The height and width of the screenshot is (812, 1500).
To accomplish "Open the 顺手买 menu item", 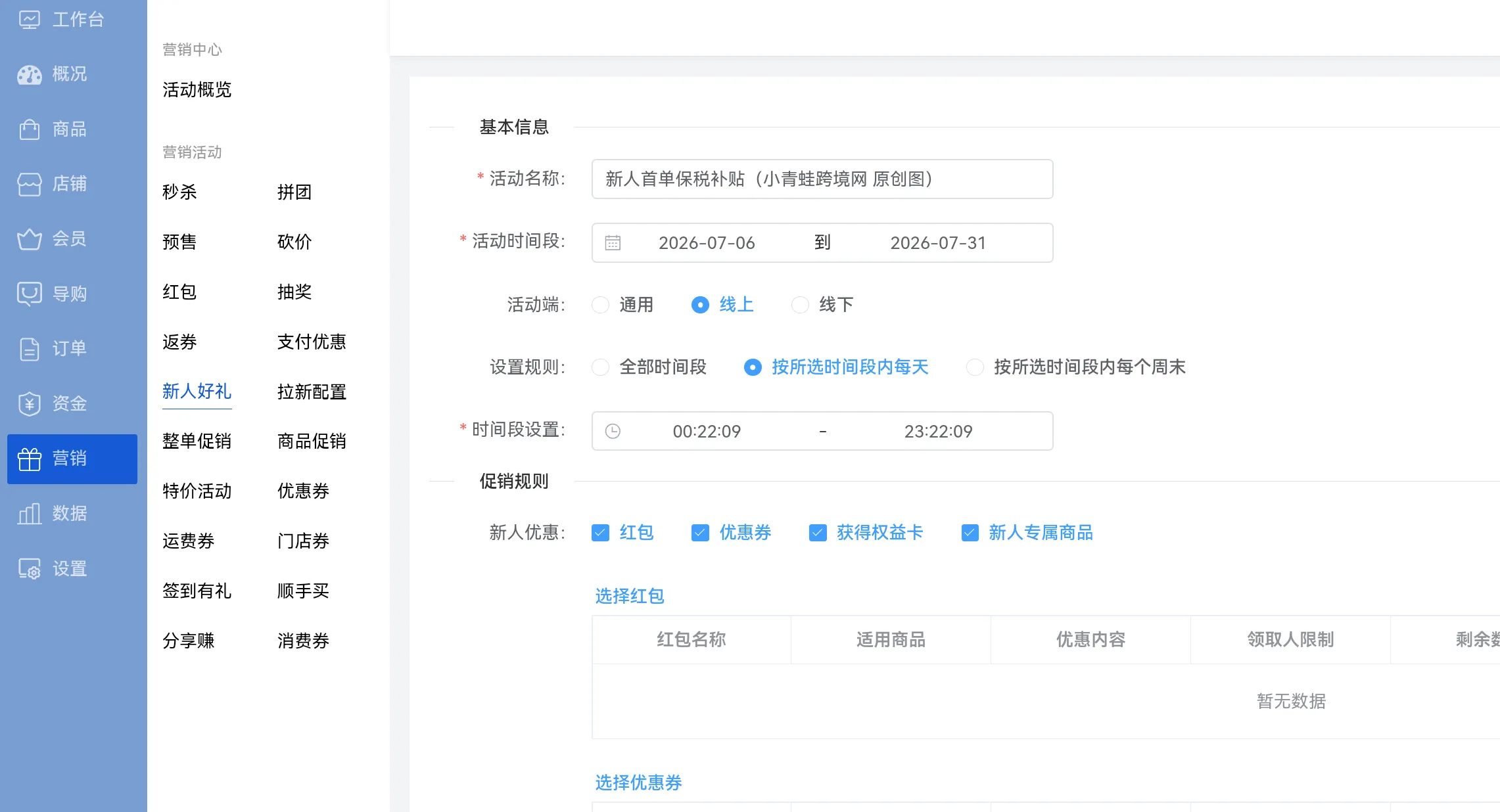I will 303,591.
